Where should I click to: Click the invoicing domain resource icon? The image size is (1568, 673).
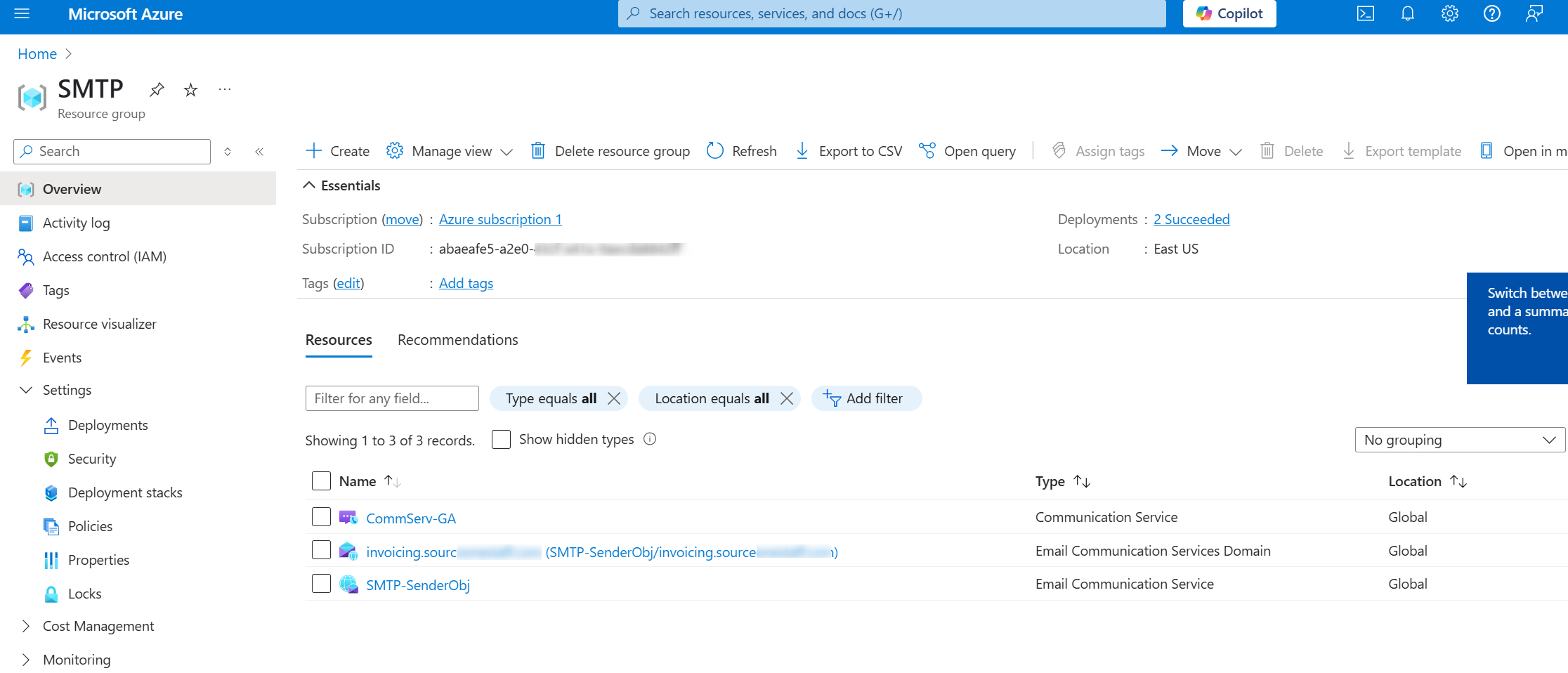348,551
